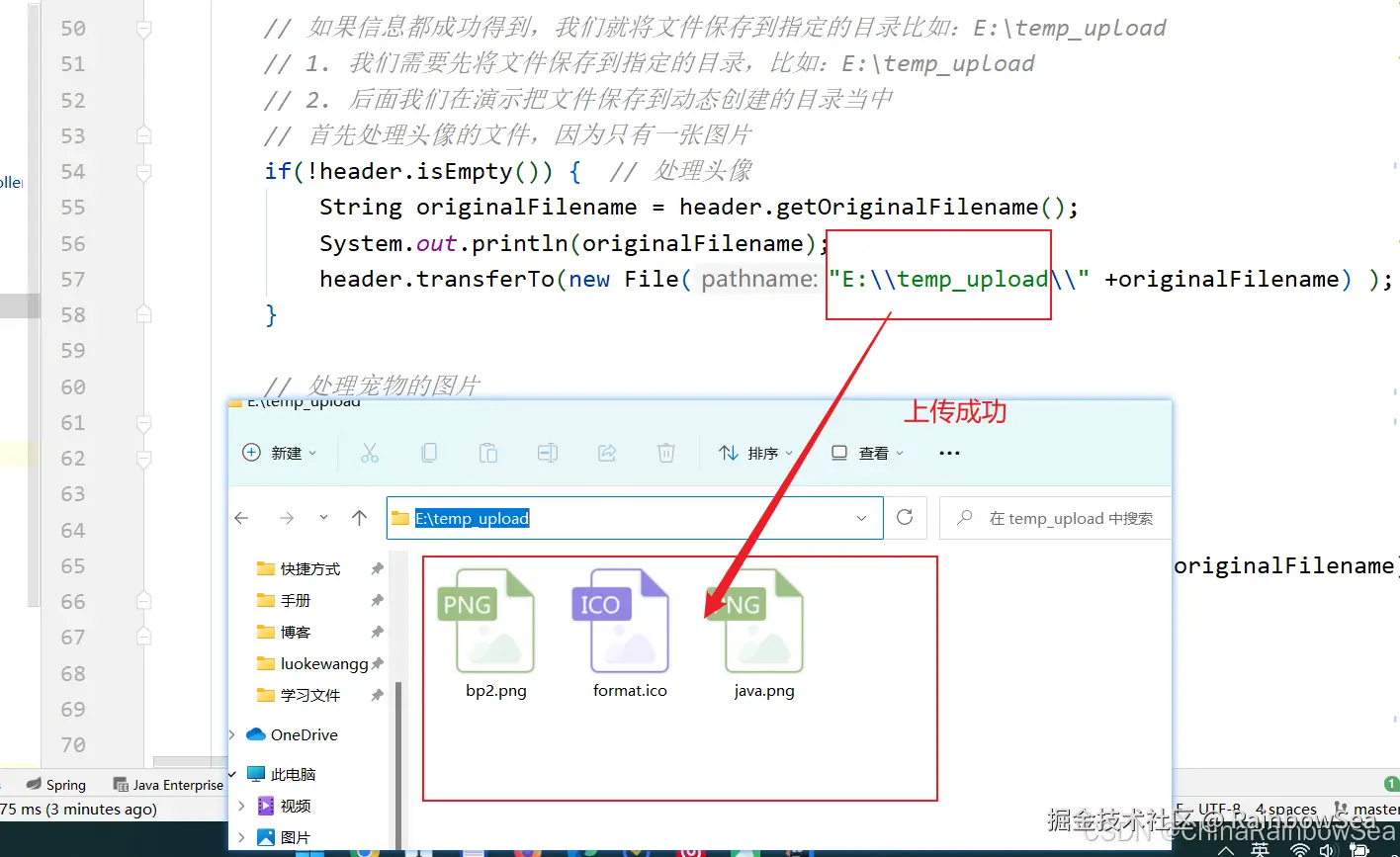Click the Copy icon in Explorer toolbar
The width and height of the screenshot is (1400, 857).
(429, 453)
